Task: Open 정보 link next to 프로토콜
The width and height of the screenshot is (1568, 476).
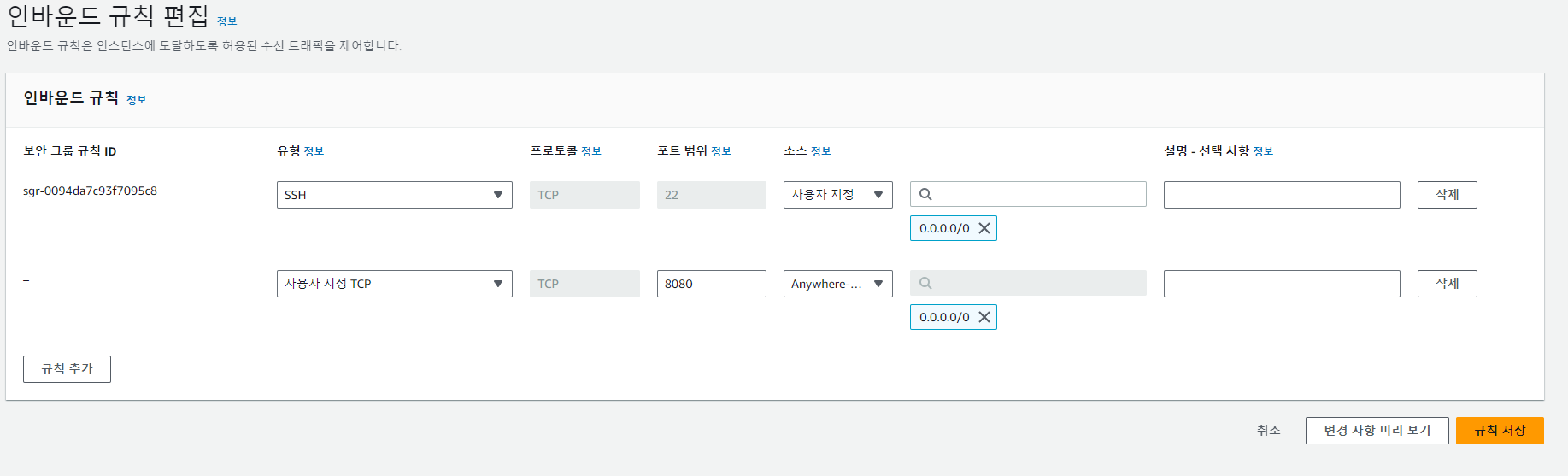Action: click(591, 151)
